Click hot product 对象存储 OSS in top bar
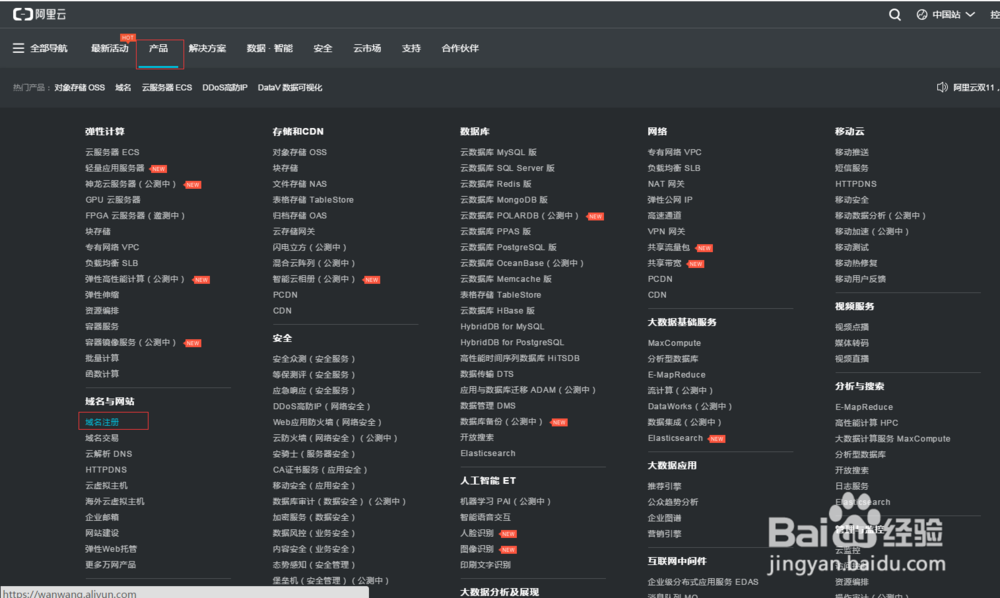This screenshot has height=598, width=1000. (x=80, y=88)
